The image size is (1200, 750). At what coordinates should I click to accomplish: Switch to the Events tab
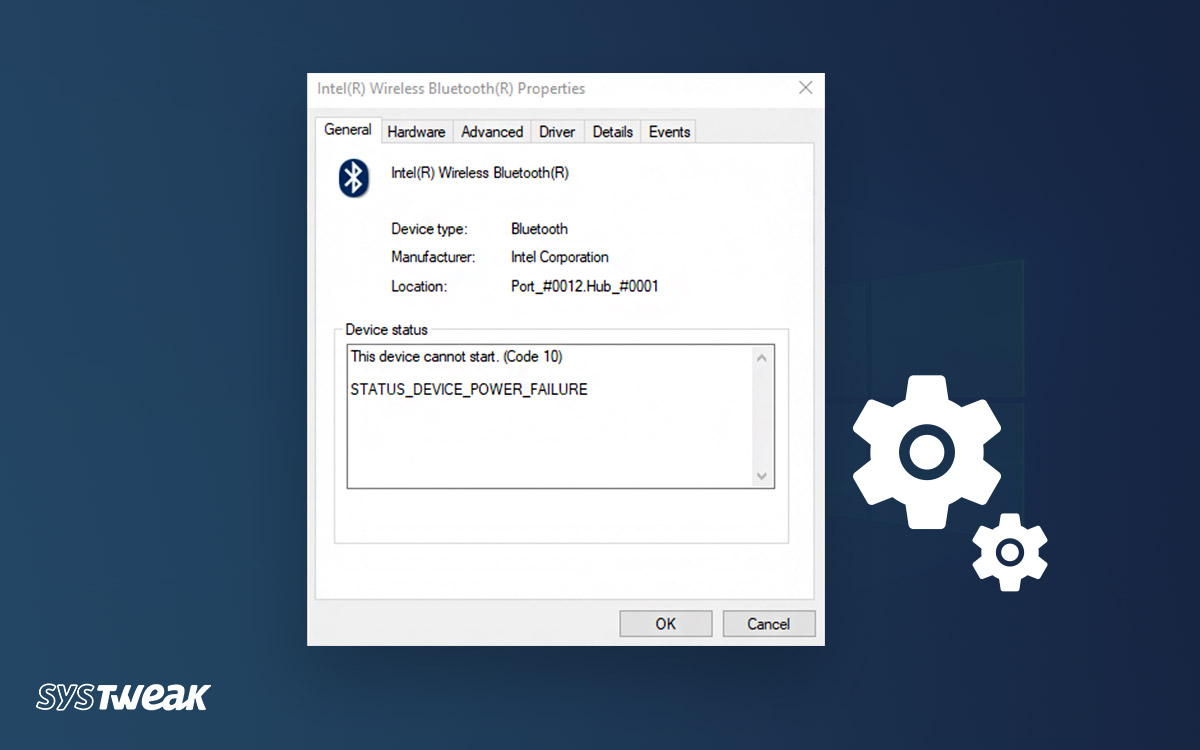[668, 131]
